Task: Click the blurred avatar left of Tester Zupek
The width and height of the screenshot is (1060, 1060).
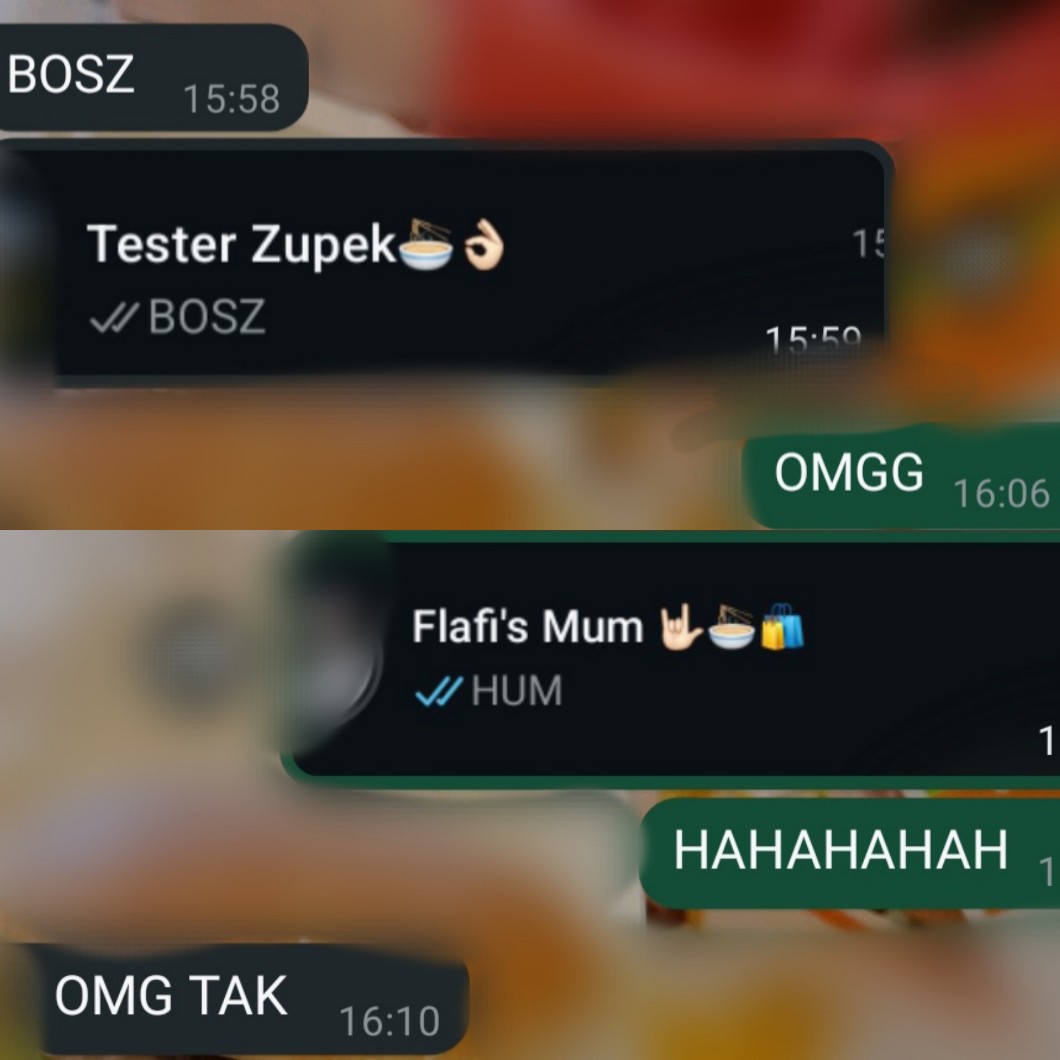Action: tap(27, 264)
